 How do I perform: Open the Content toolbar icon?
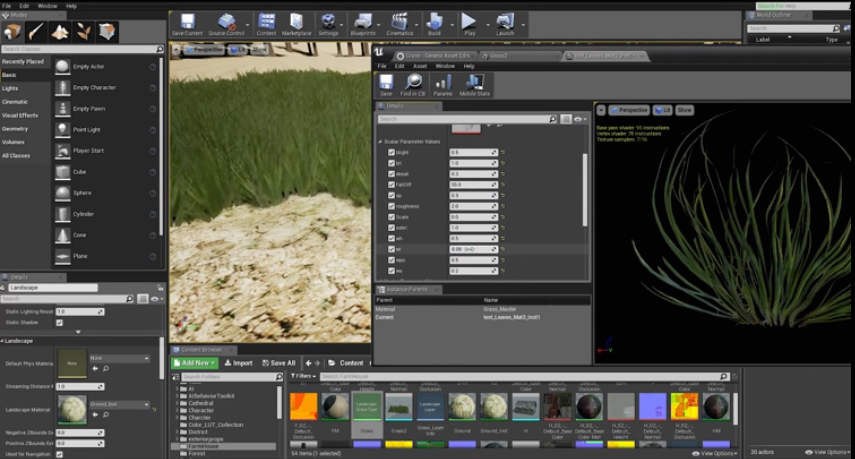266,25
